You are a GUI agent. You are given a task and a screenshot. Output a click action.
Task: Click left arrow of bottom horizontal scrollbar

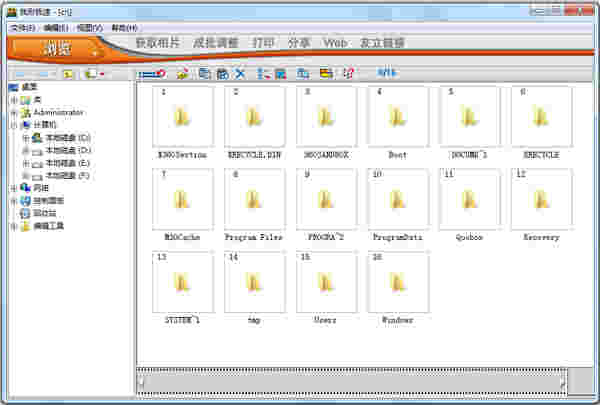[141, 382]
